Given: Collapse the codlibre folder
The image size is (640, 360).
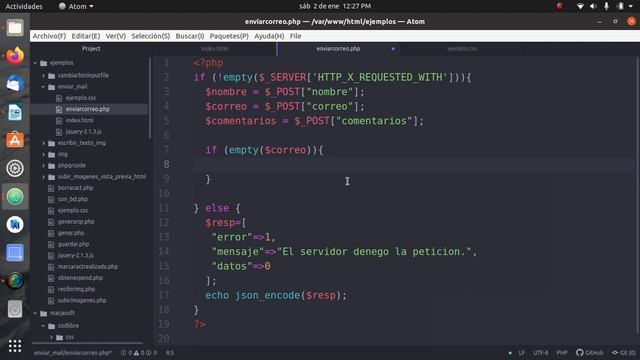Looking at the screenshot, I should 43,326.
